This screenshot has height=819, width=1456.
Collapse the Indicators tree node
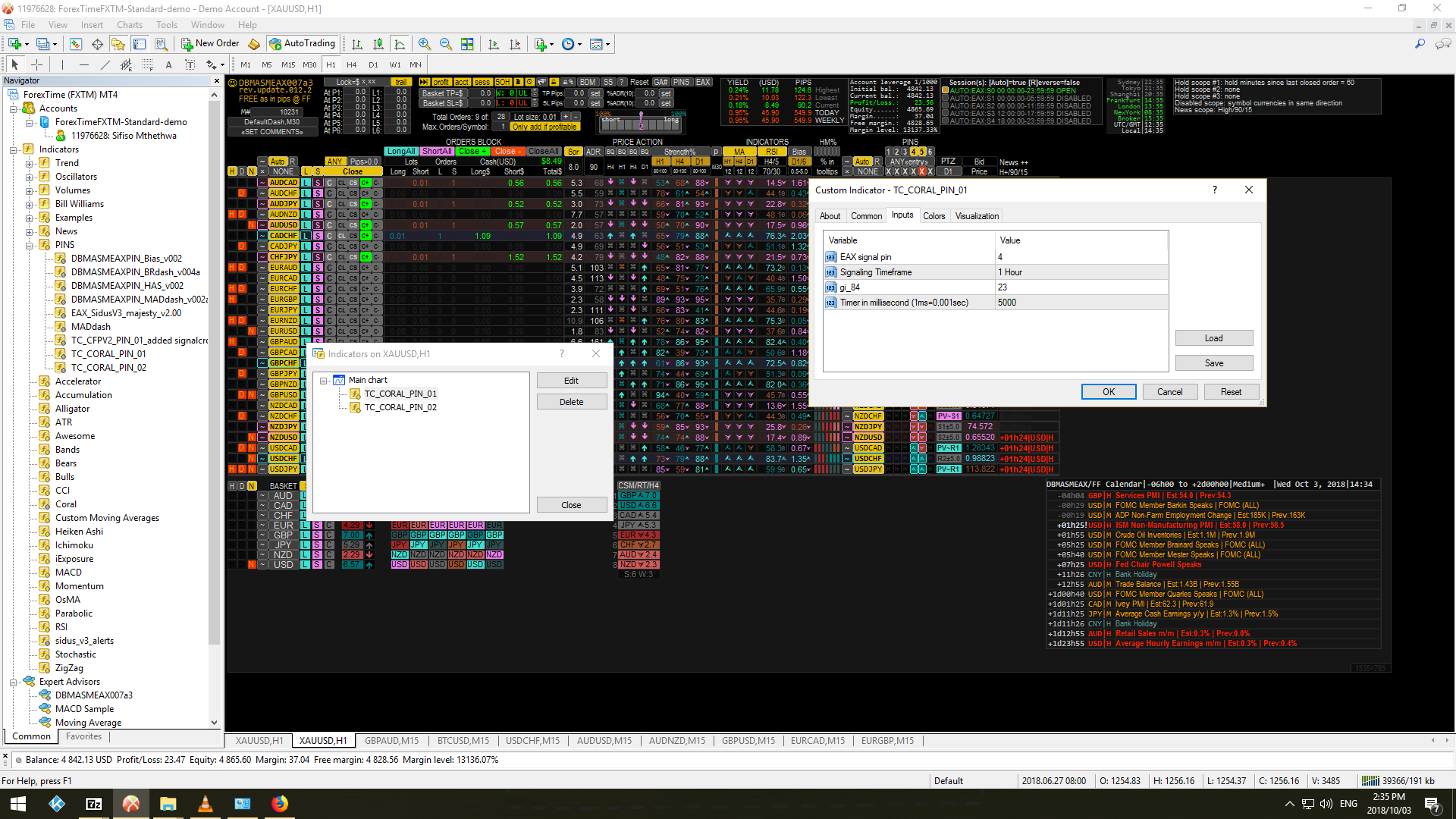13,149
